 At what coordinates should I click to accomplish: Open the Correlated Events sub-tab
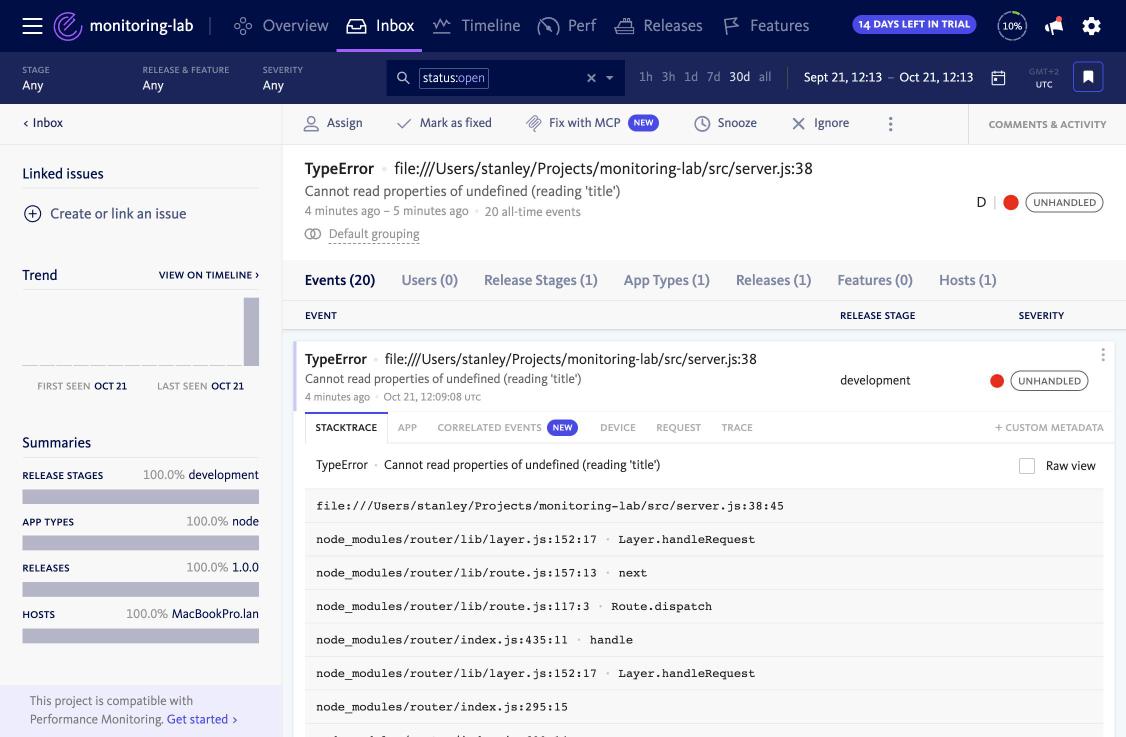coord(507,427)
